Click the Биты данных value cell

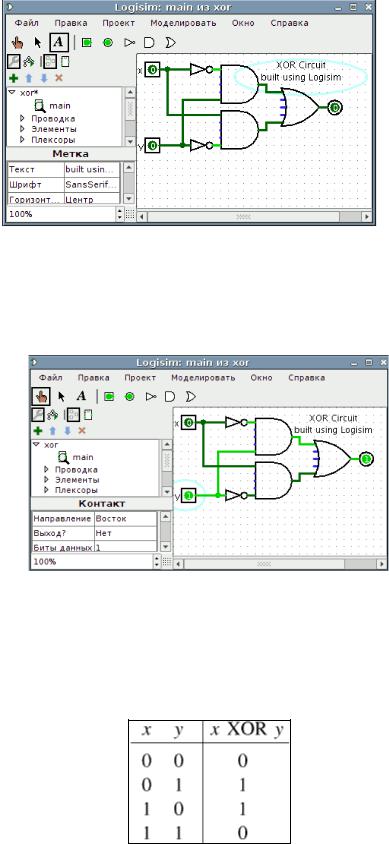tap(126, 547)
